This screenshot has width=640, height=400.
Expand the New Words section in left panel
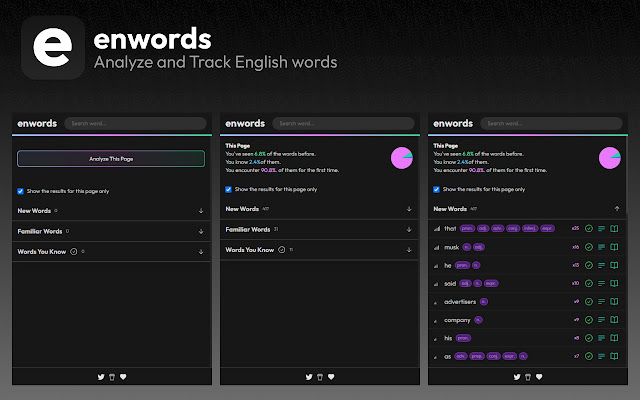click(201, 211)
